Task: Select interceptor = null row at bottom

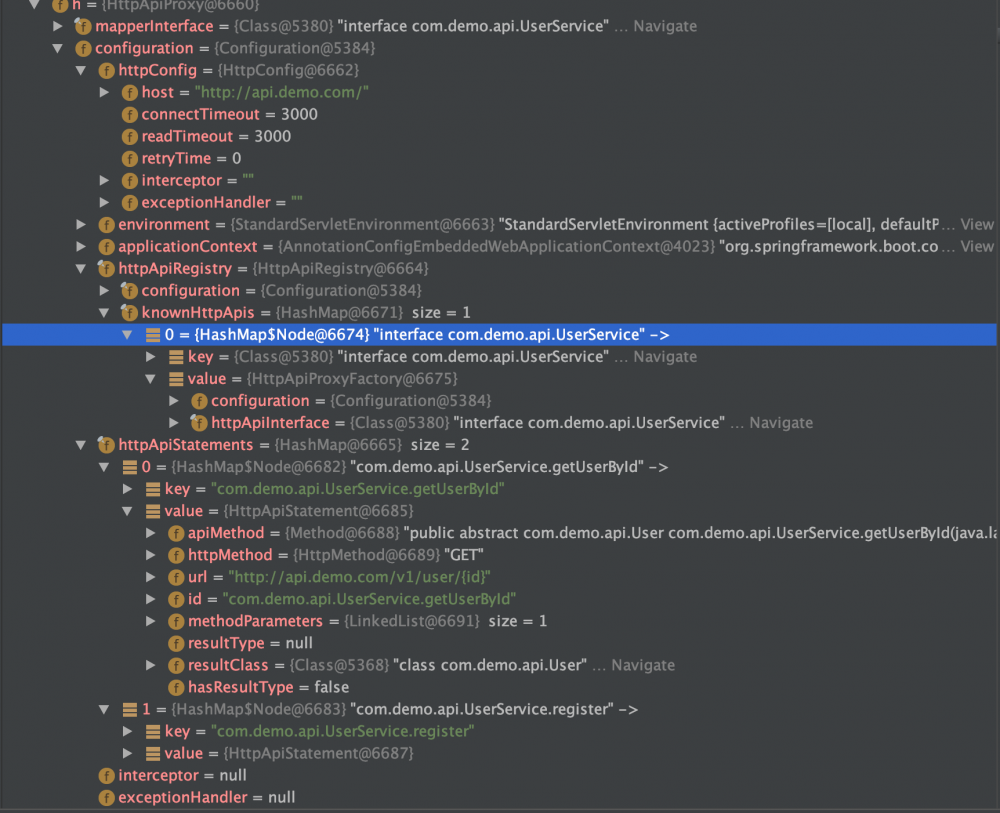Action: (x=500, y=775)
